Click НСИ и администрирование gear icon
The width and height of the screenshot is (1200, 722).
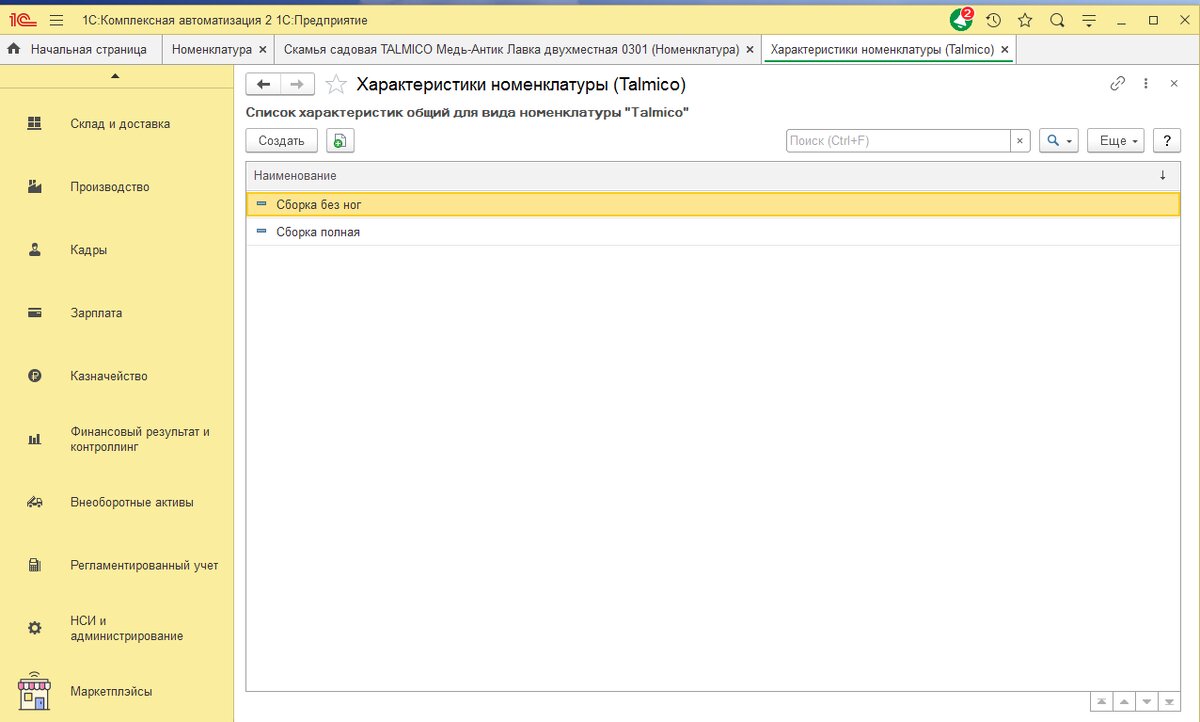click(35, 628)
